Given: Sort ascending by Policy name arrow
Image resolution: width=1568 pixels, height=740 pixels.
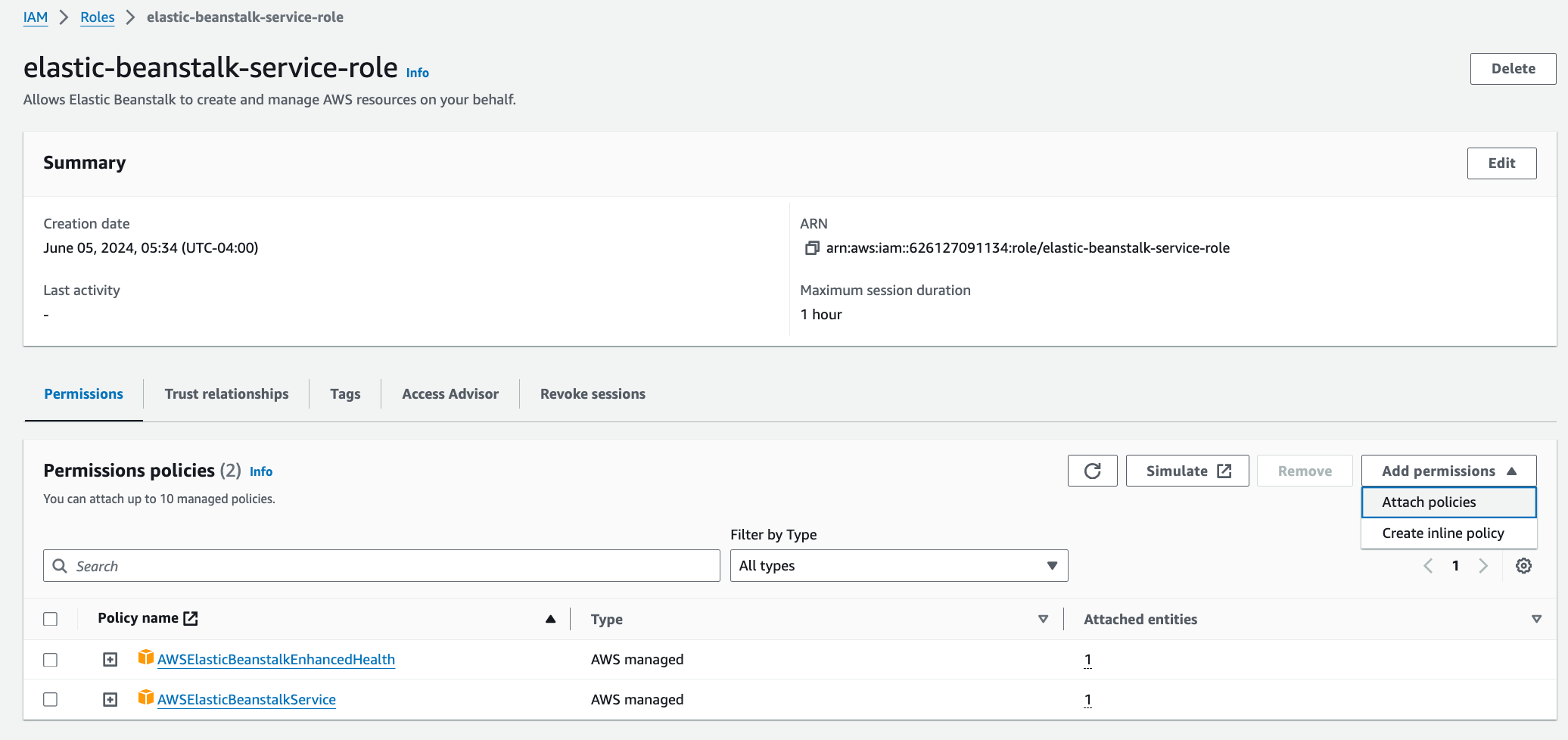Looking at the screenshot, I should point(550,619).
